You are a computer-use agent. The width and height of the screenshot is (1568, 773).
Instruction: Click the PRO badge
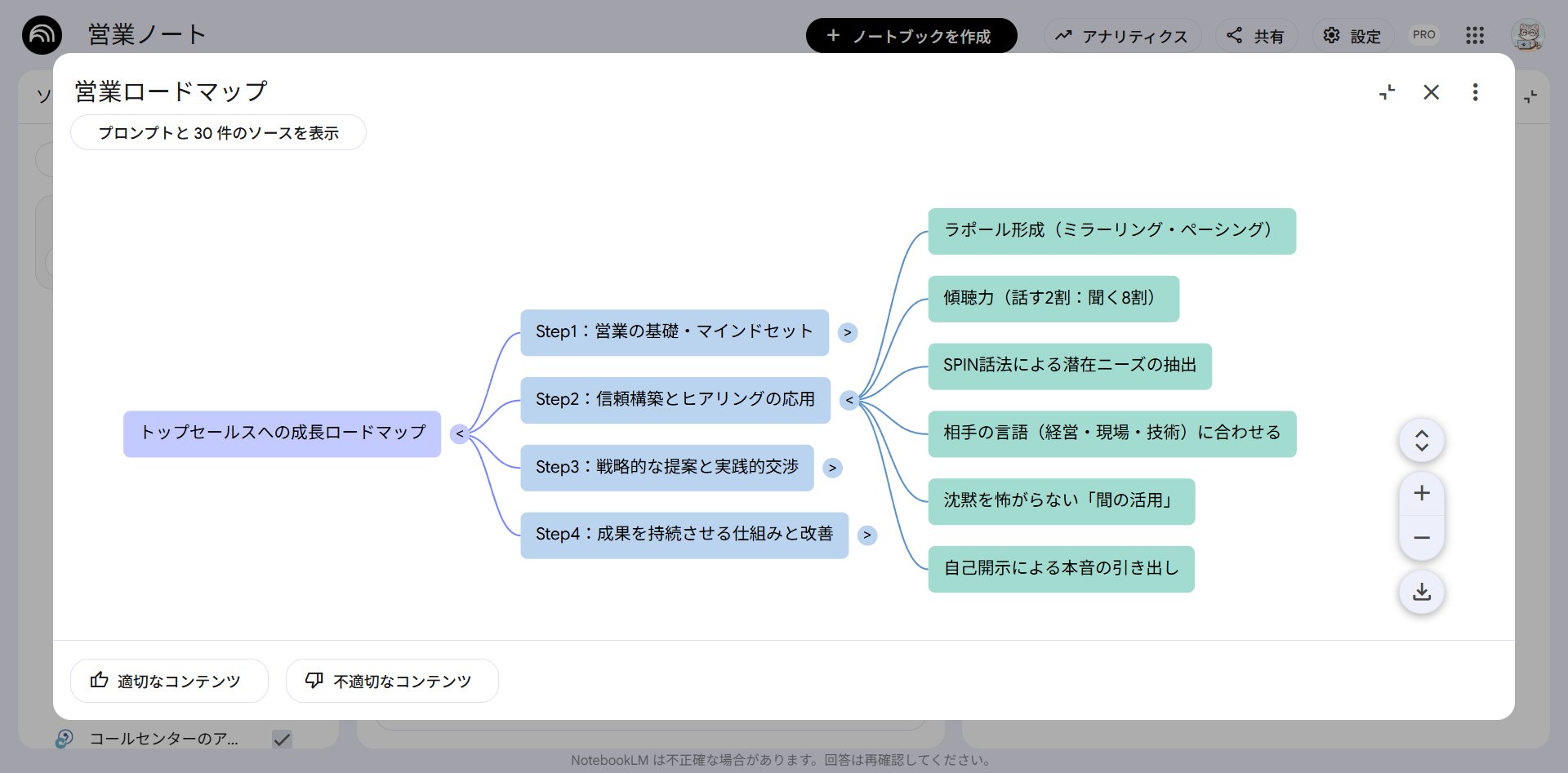pyautogui.click(x=1423, y=35)
